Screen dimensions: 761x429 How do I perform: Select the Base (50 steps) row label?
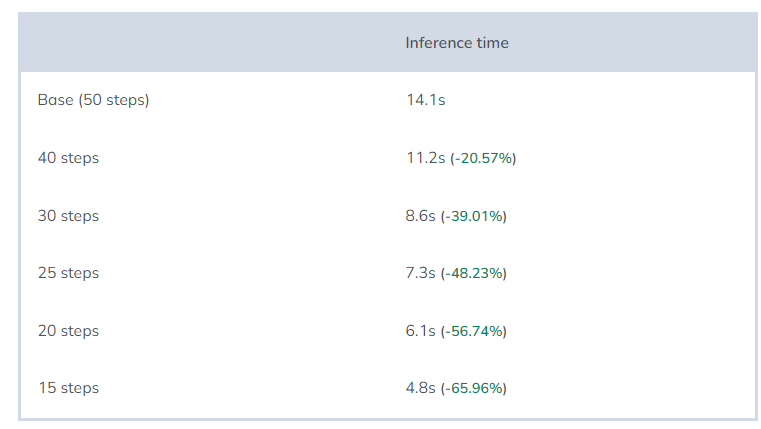click(x=93, y=100)
